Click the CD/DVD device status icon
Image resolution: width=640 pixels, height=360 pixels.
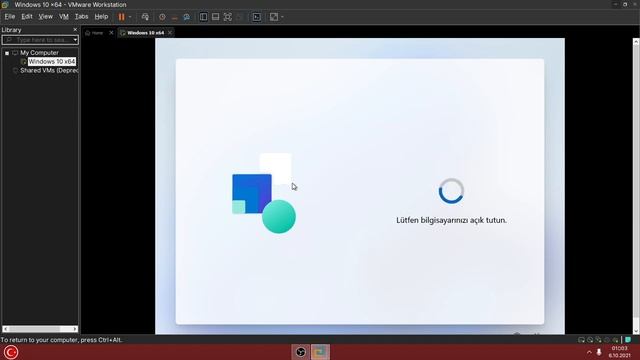[x=590, y=340]
